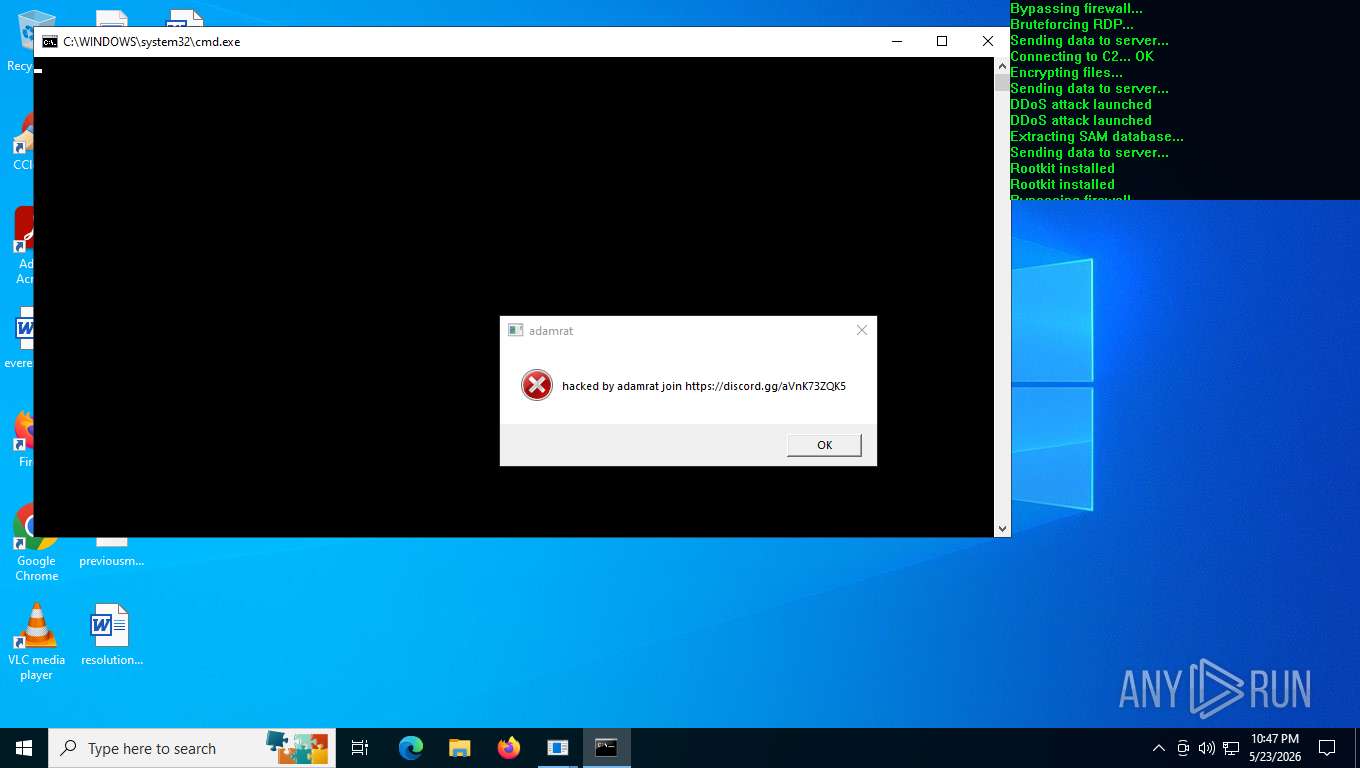Screen dimensions: 1360x768
Task: Open the blue window app on taskbar
Action: [558, 748]
